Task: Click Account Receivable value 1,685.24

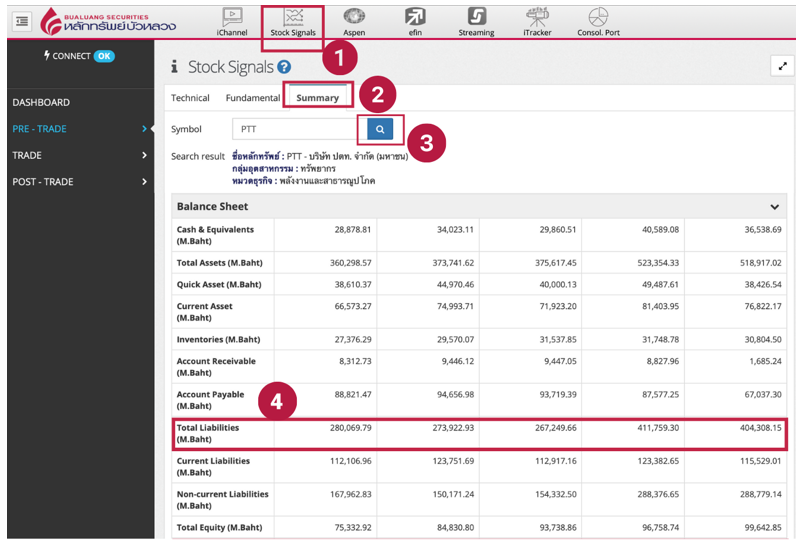Action: (765, 361)
